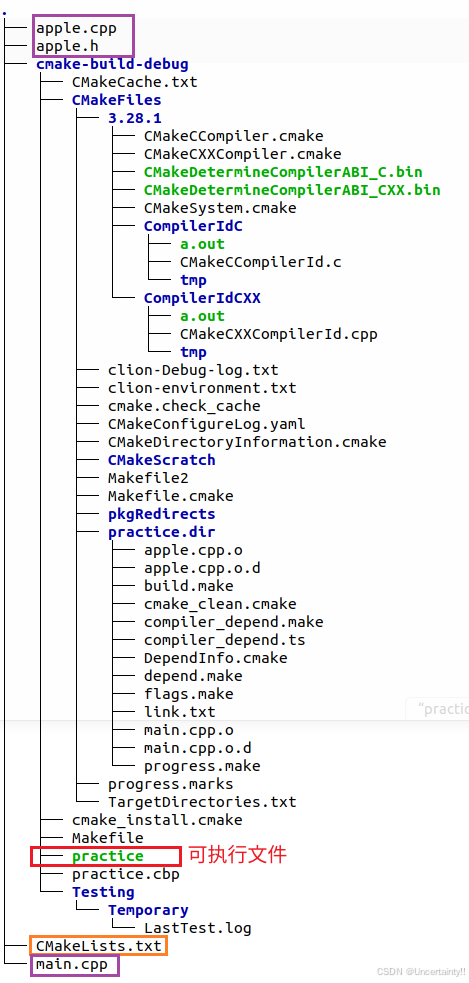Click main.cpp.o object file

(189, 730)
